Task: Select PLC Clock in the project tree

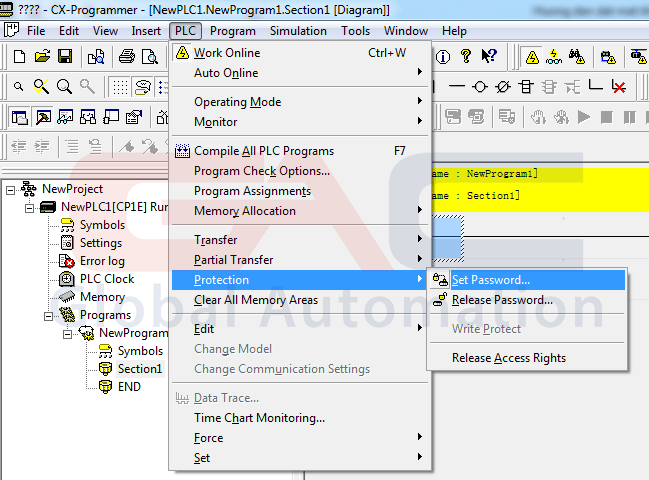Action: (107, 279)
